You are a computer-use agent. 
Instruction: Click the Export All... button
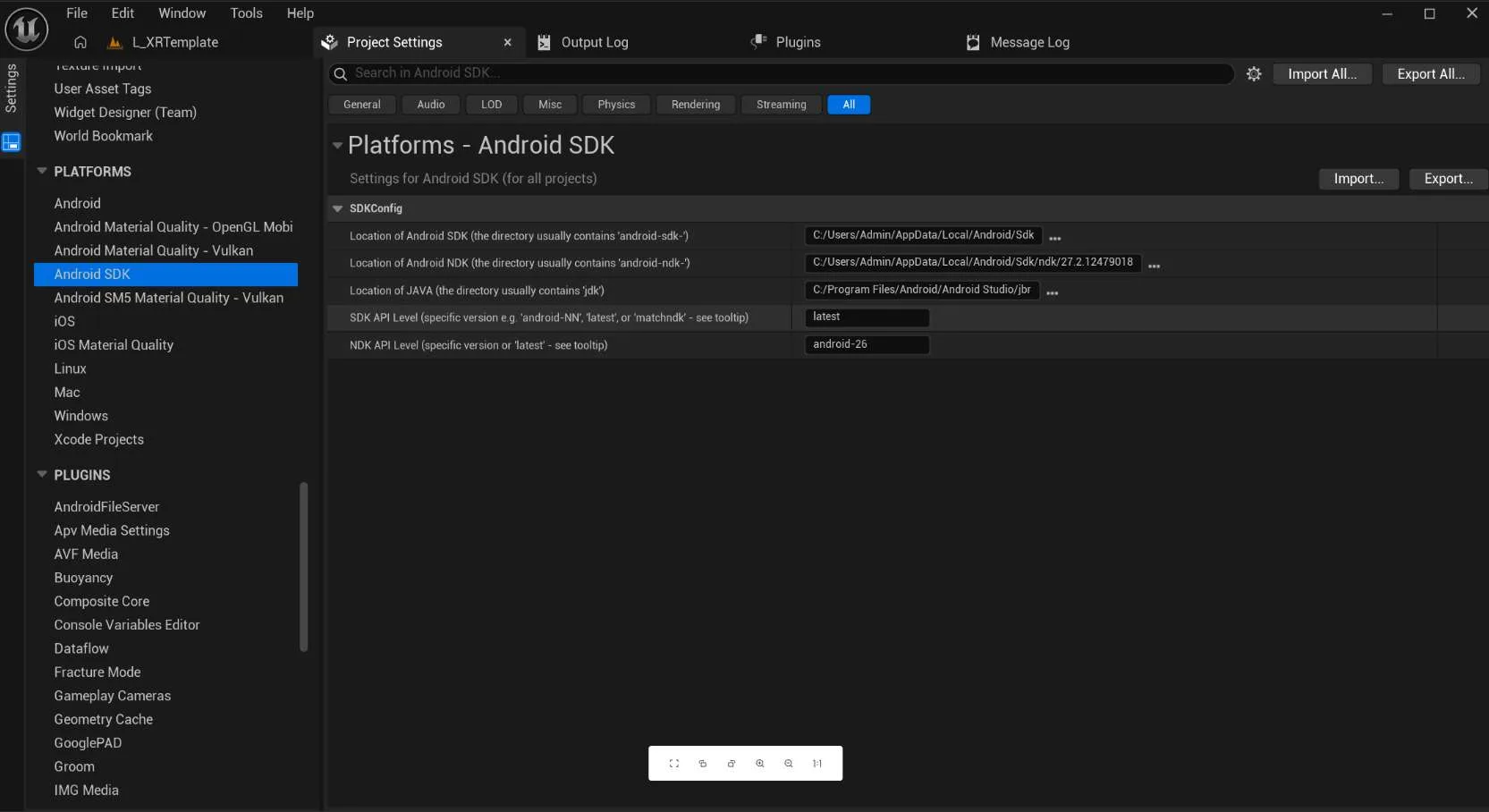click(1431, 74)
